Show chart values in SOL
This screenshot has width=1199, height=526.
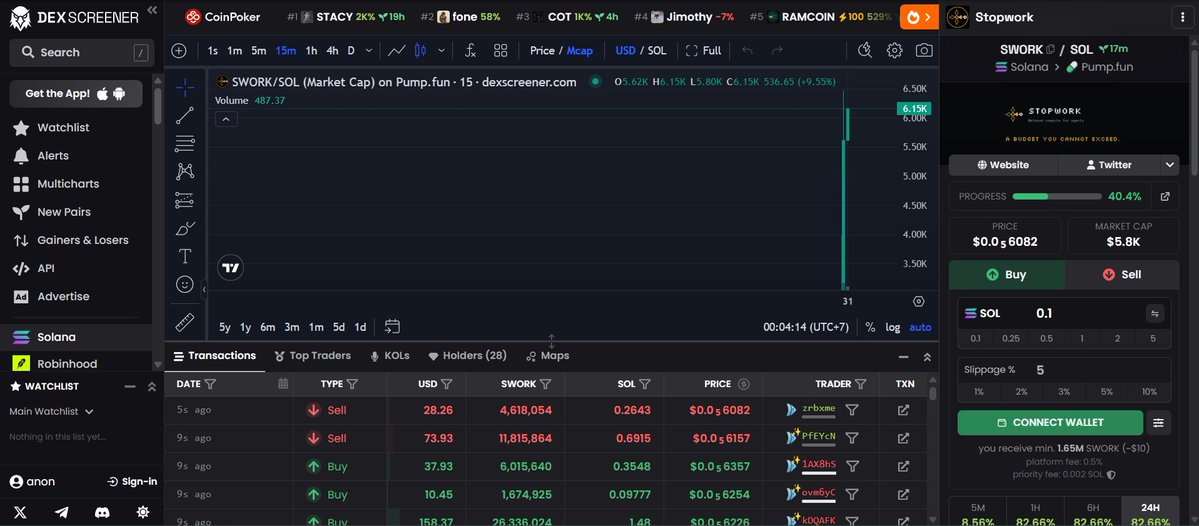coord(657,50)
